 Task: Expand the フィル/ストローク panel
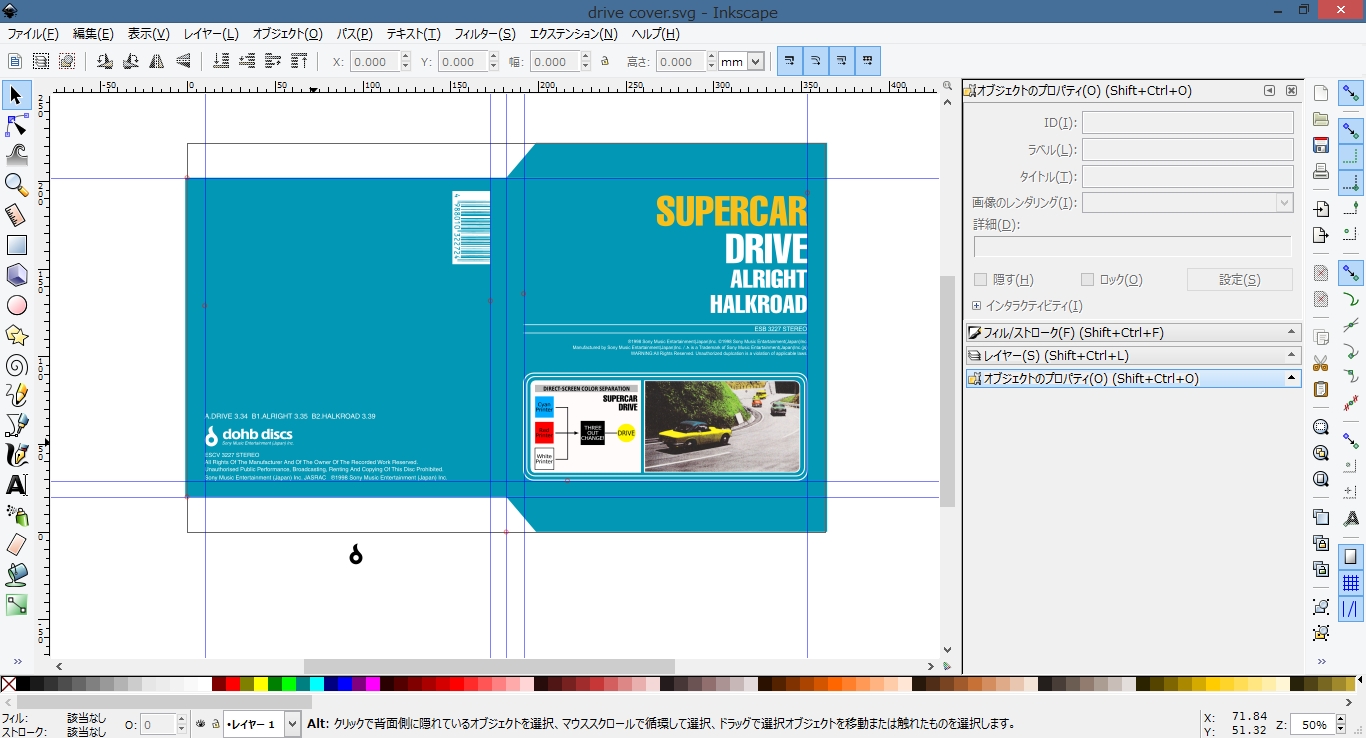[1133, 333]
